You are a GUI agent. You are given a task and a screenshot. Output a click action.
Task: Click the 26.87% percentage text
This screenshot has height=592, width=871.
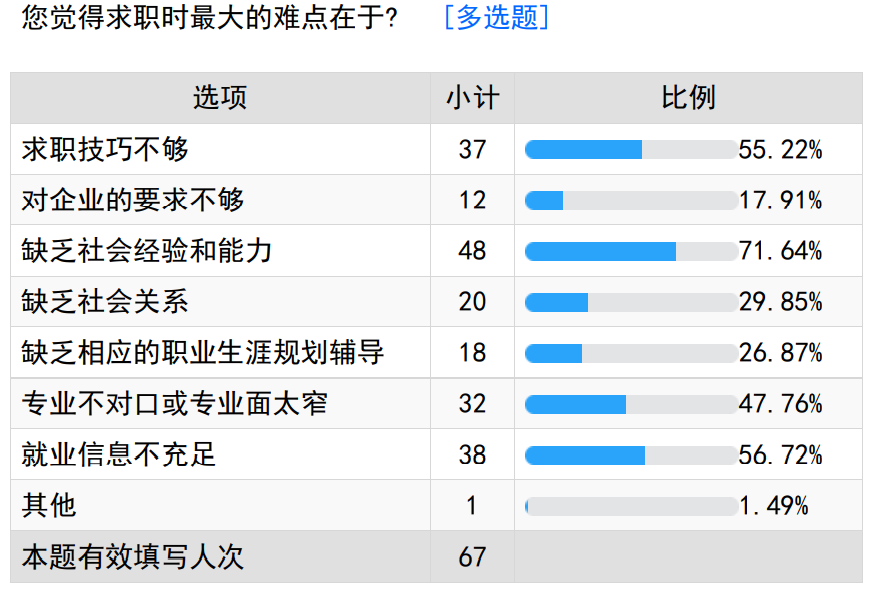[x=781, y=353]
